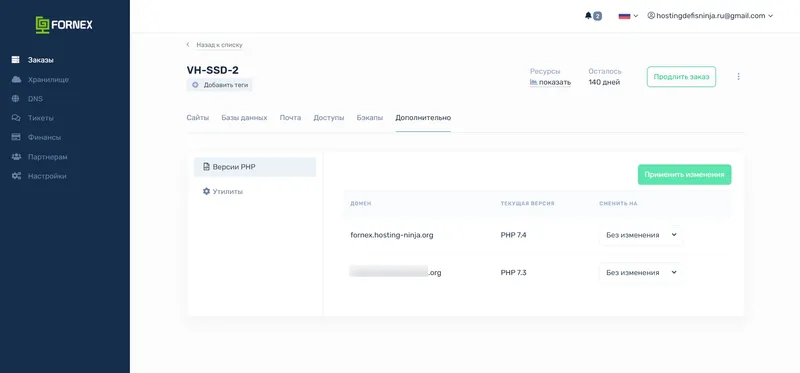Switch to the Сайты tab
This screenshot has height=373, width=800.
197,118
